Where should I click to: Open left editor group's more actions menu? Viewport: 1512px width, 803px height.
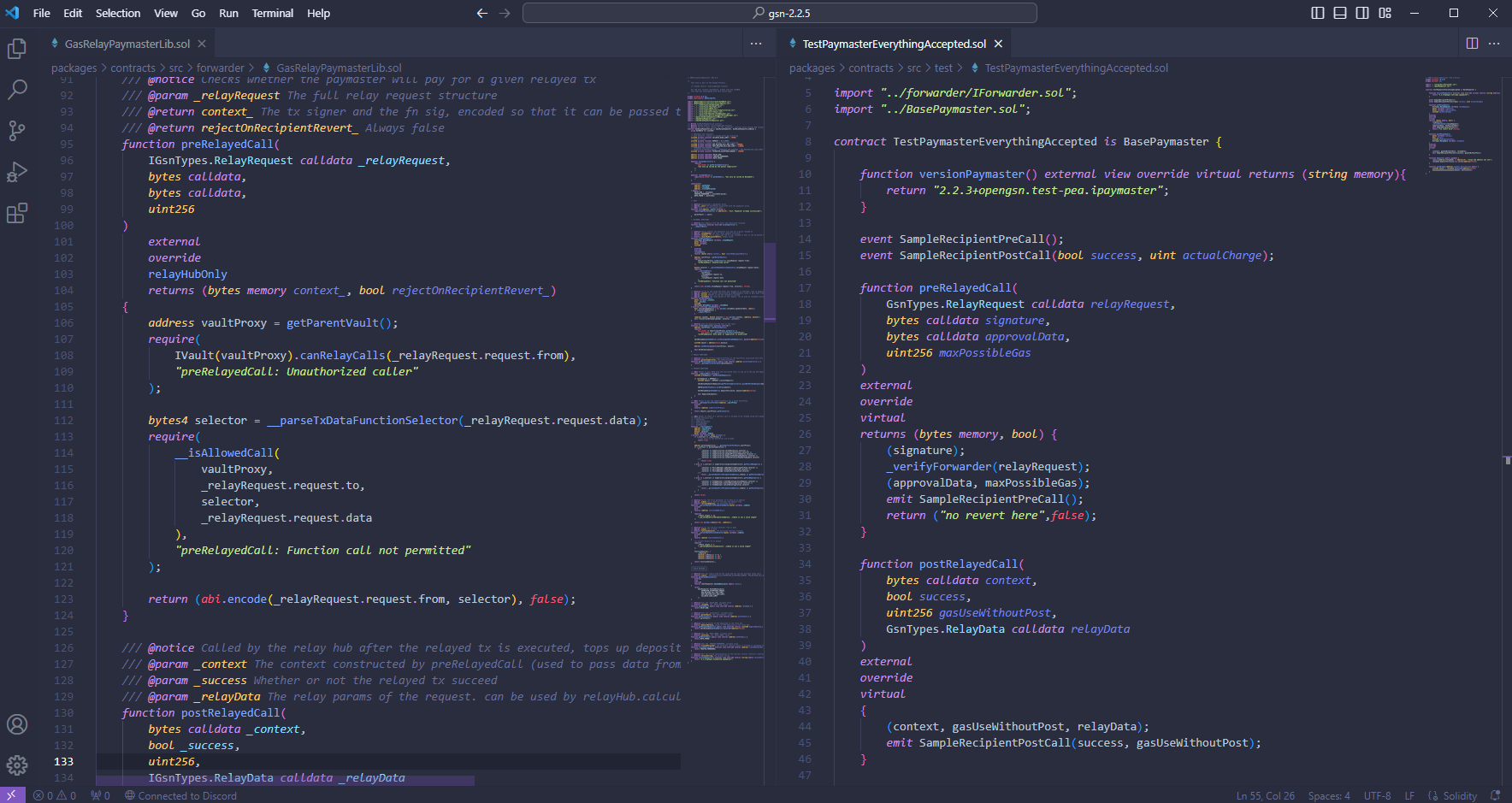(756, 44)
